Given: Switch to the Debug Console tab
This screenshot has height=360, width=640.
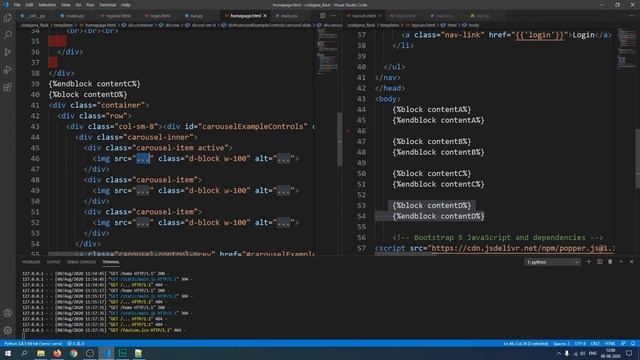Looking at the screenshot, I should [81, 262].
